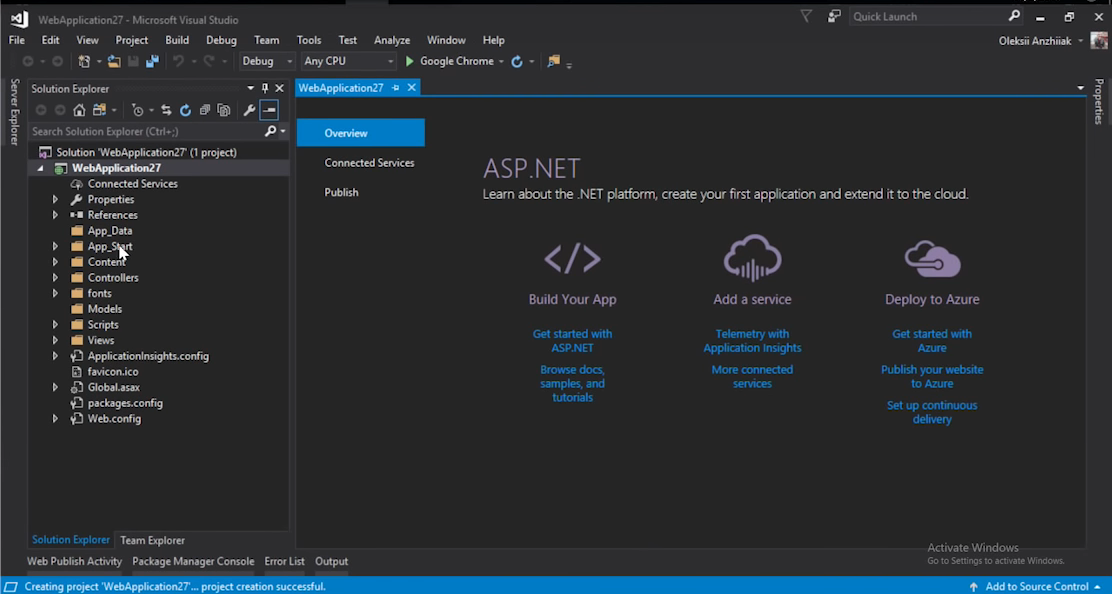The image size is (1112, 594).
Task: Click the Save All toolbar icon
Action: (x=152, y=62)
